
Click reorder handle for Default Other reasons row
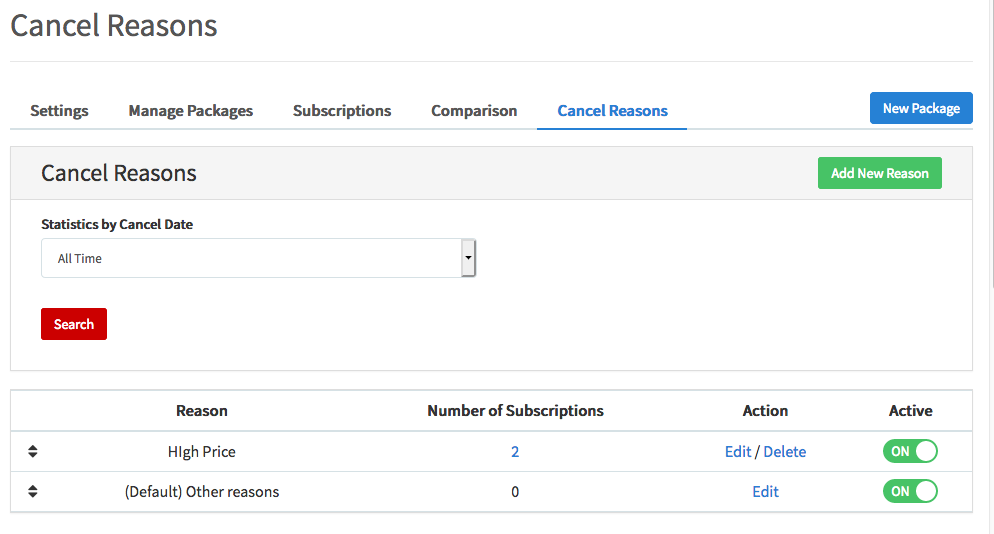32,491
